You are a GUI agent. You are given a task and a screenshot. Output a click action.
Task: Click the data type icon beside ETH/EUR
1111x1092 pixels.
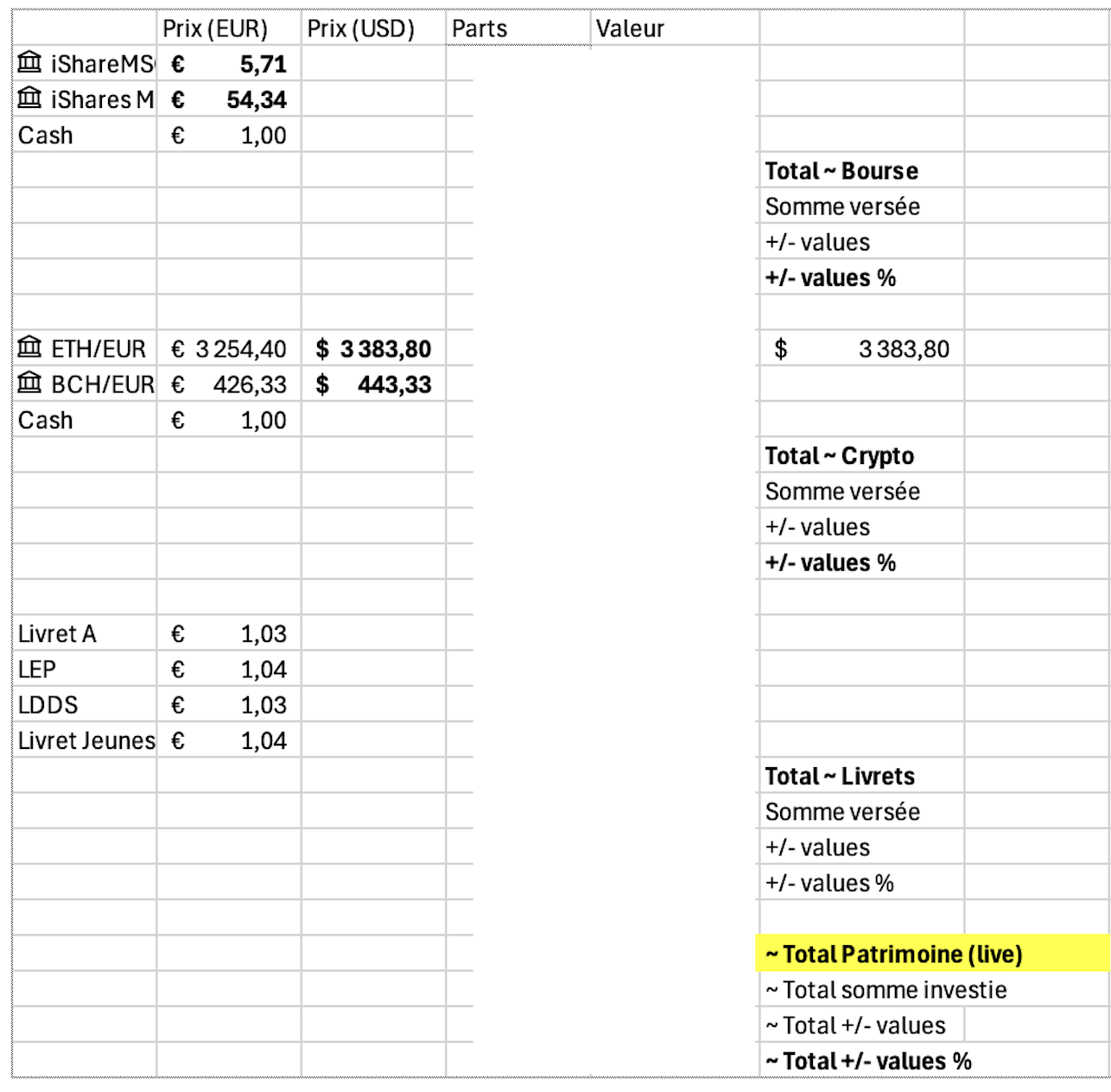[29, 348]
